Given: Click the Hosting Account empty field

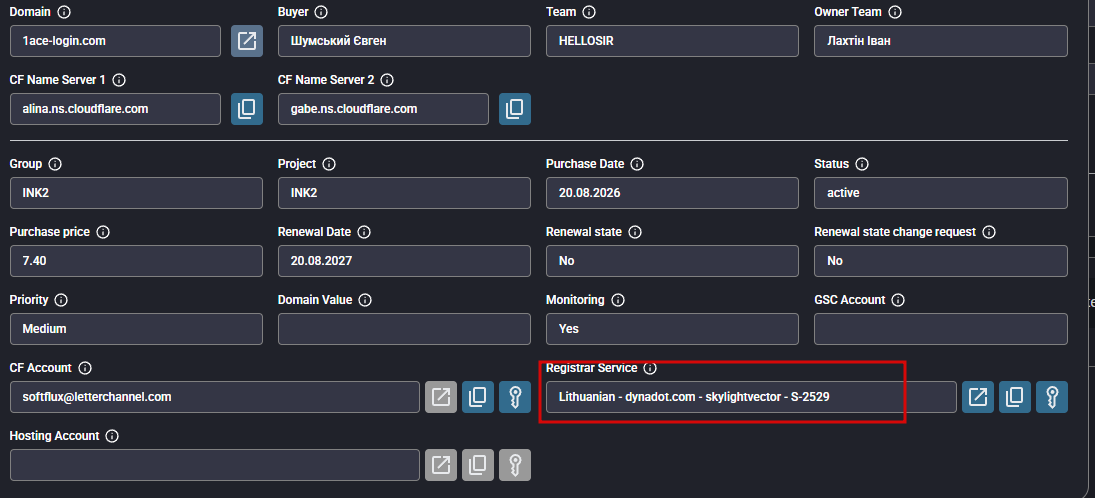Looking at the screenshot, I should pyautogui.click(x=214, y=464).
